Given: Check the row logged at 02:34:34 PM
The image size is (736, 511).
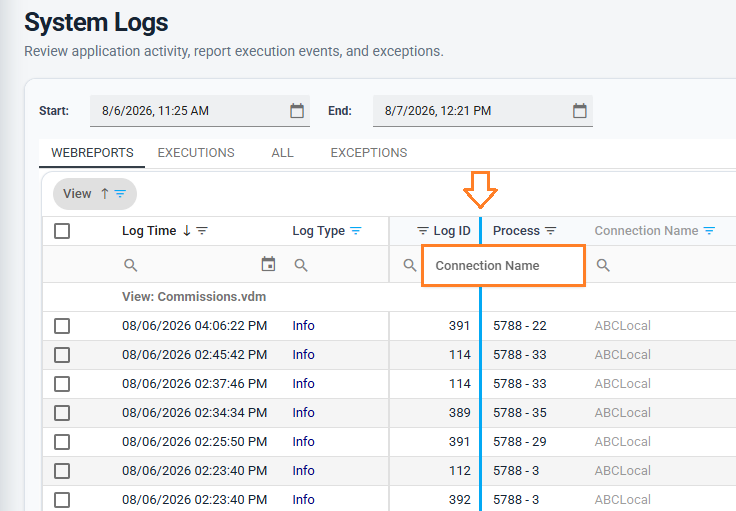Looking at the screenshot, I should [62, 413].
